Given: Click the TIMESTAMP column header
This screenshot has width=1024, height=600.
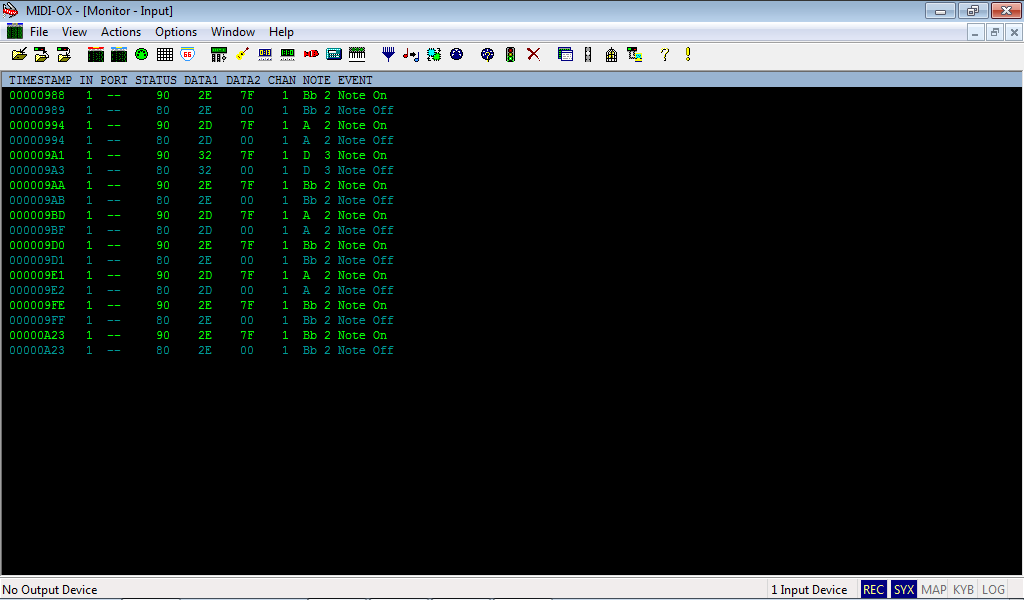Looking at the screenshot, I should pyautogui.click(x=40, y=80).
